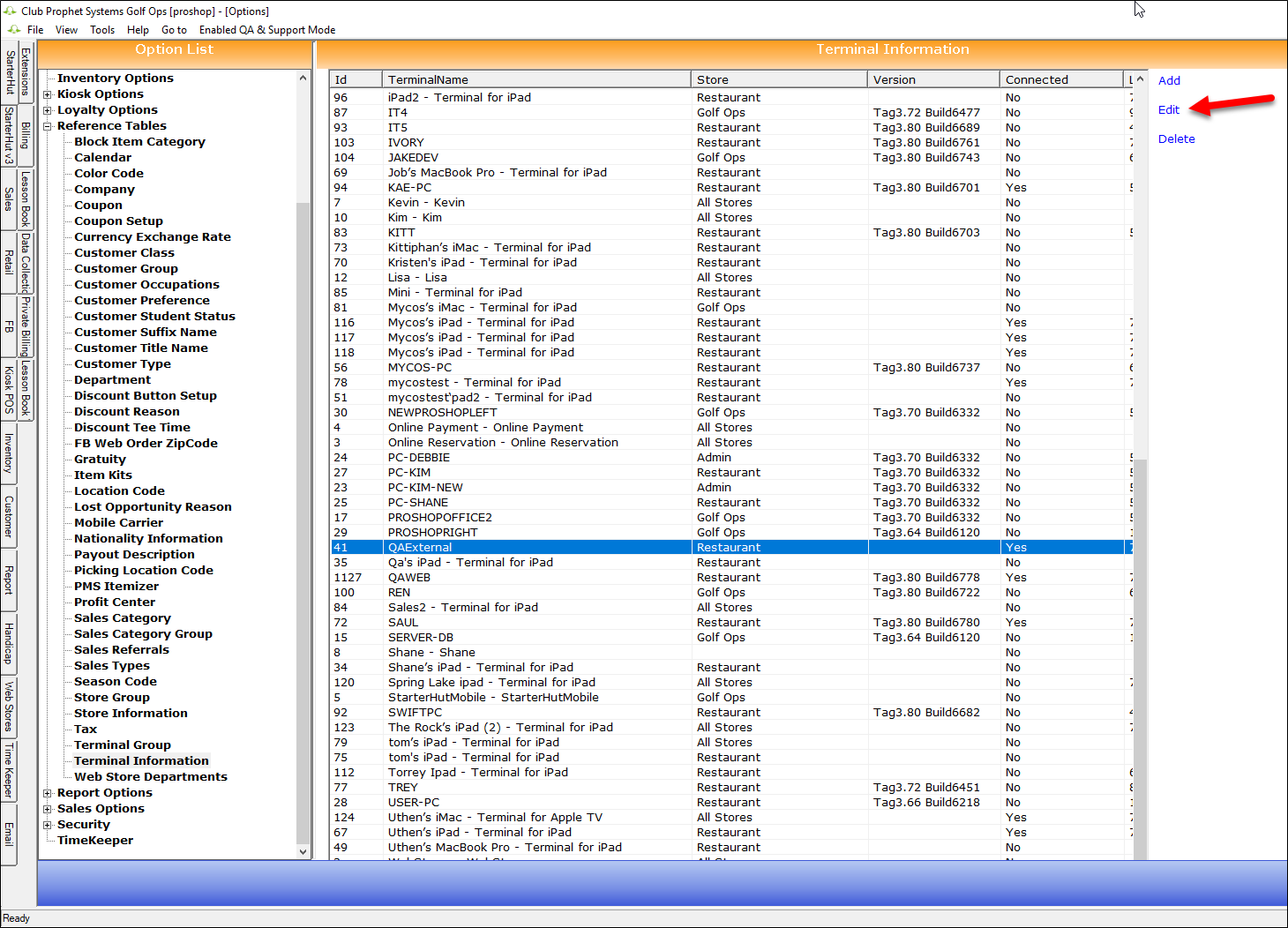Switch to the Handicap side tab
This screenshot has height=928, width=1288.
tap(9, 643)
